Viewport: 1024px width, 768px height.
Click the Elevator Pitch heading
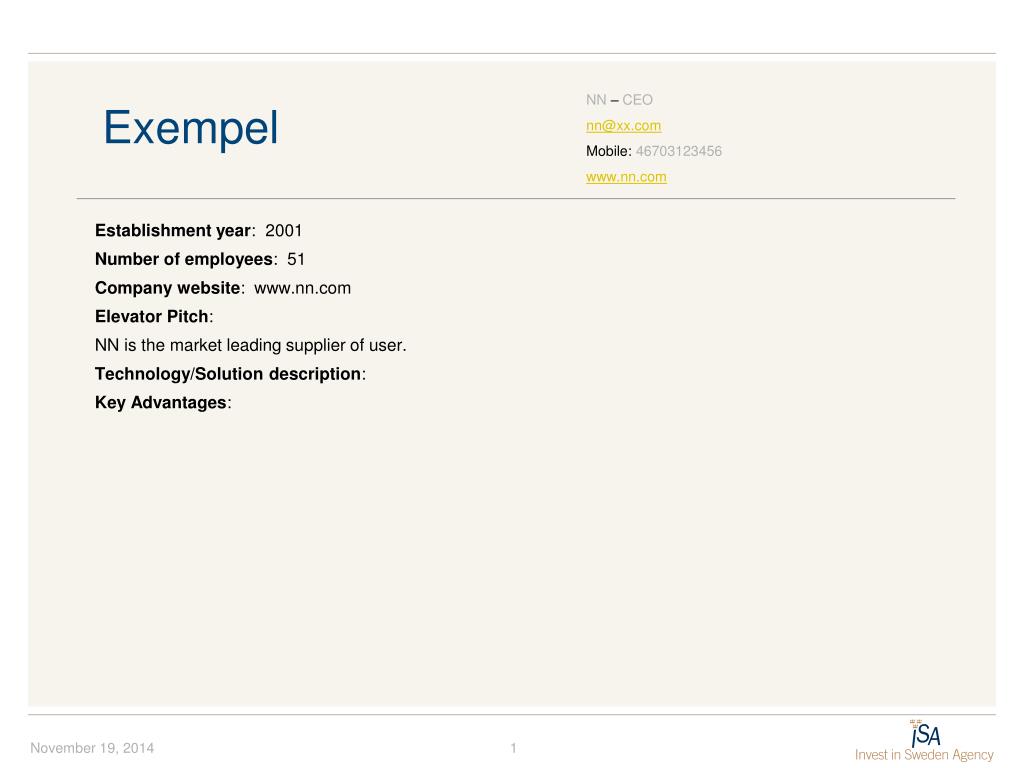tap(152, 317)
